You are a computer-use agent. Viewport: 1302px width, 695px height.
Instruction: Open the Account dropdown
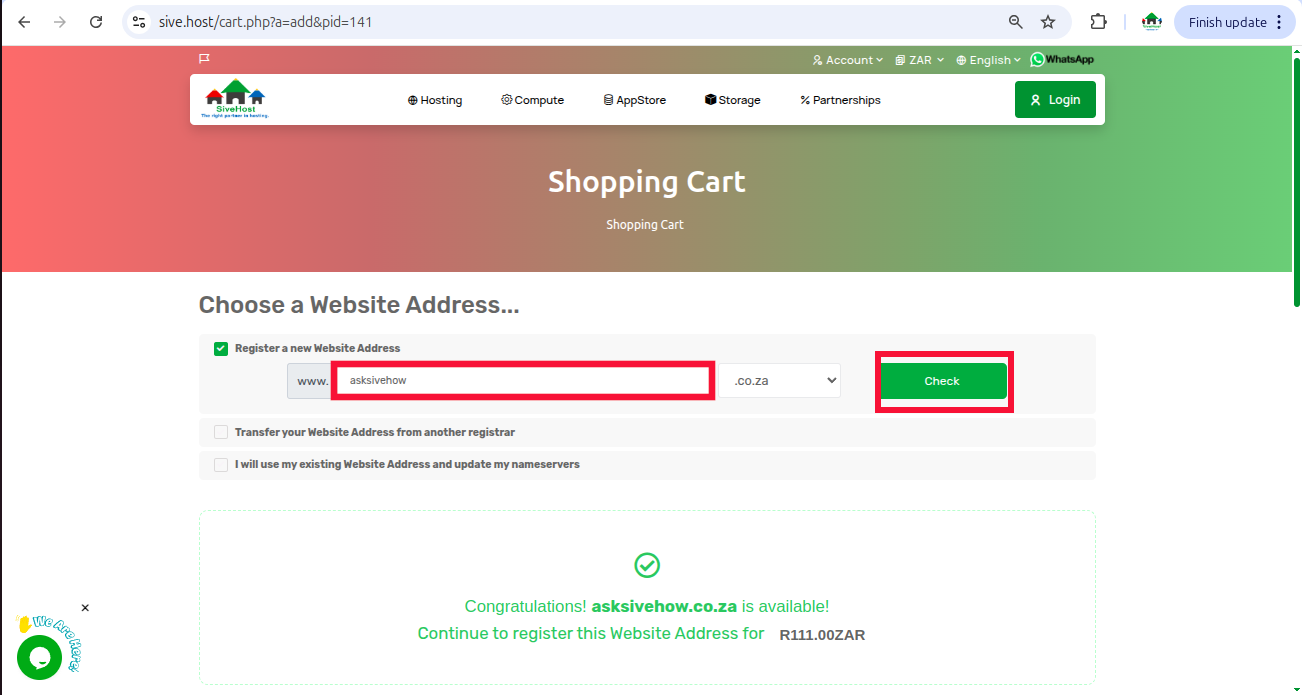click(x=847, y=60)
